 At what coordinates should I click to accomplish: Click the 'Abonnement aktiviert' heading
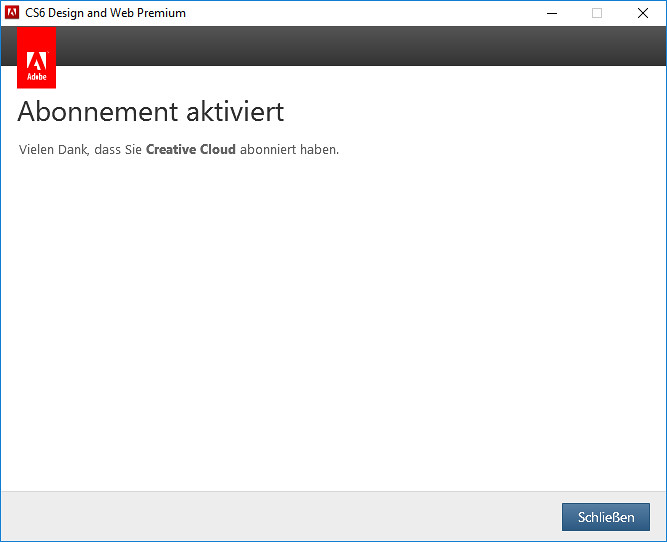pyautogui.click(x=151, y=112)
